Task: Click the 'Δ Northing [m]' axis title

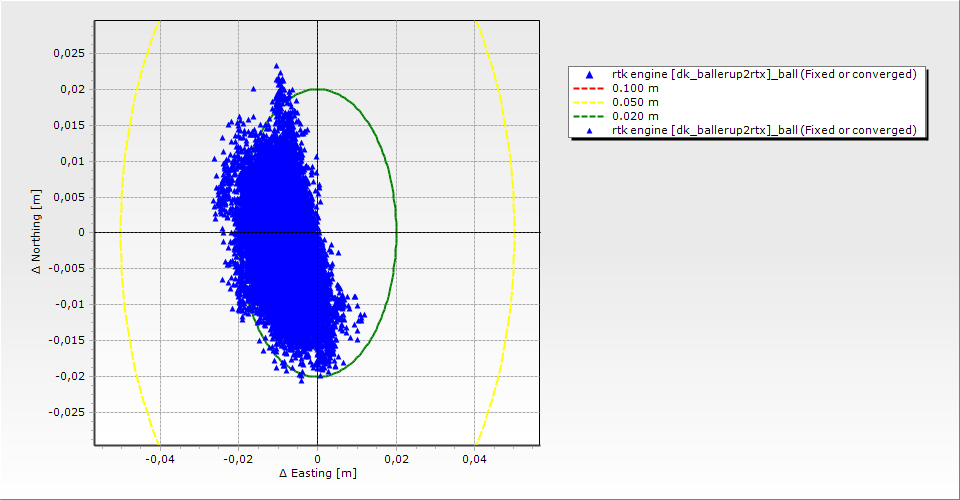Action: (37, 231)
